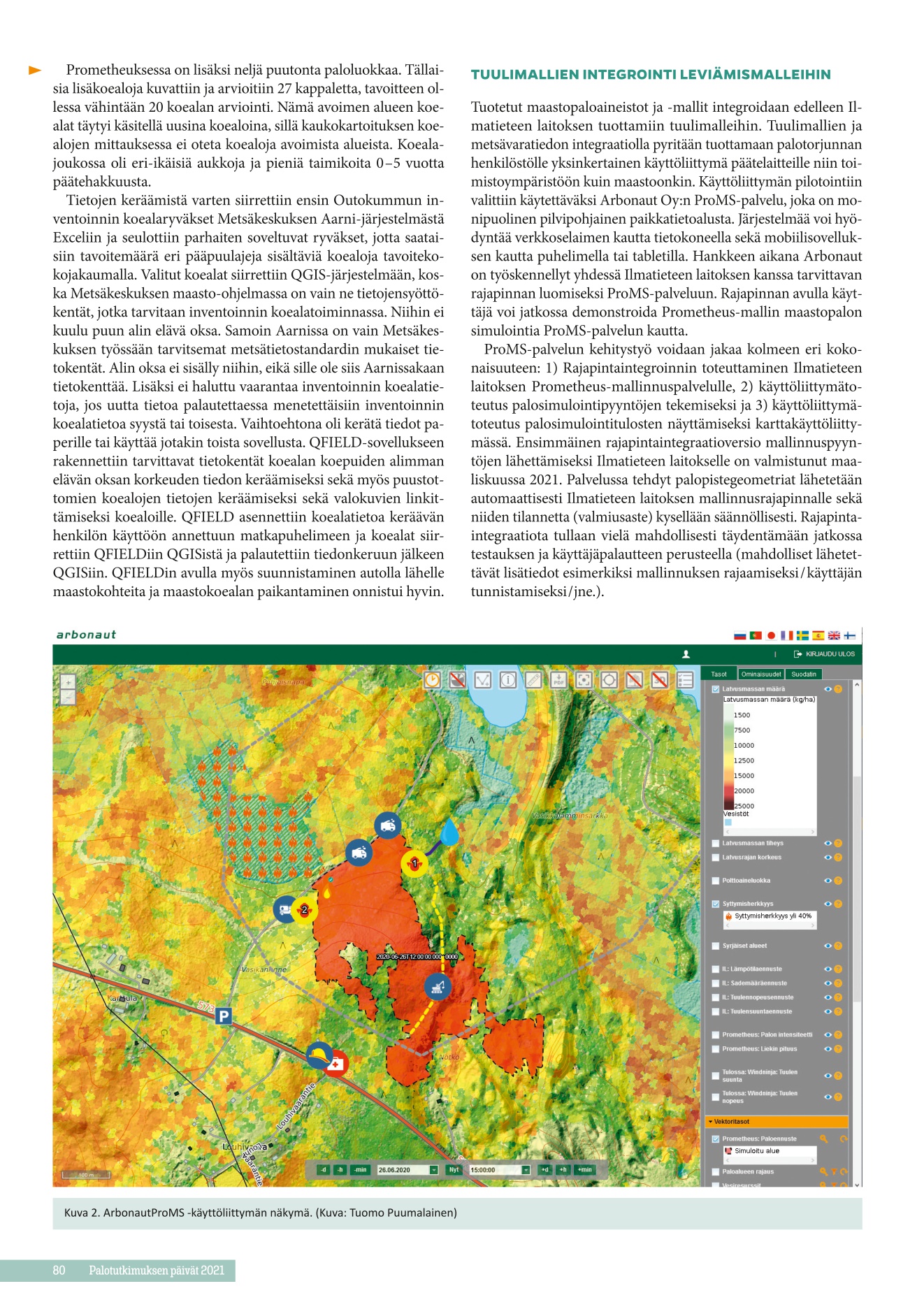The width and height of the screenshot is (924, 1307).
Task: Switch language with the Swedish flag
Action: click(802, 635)
